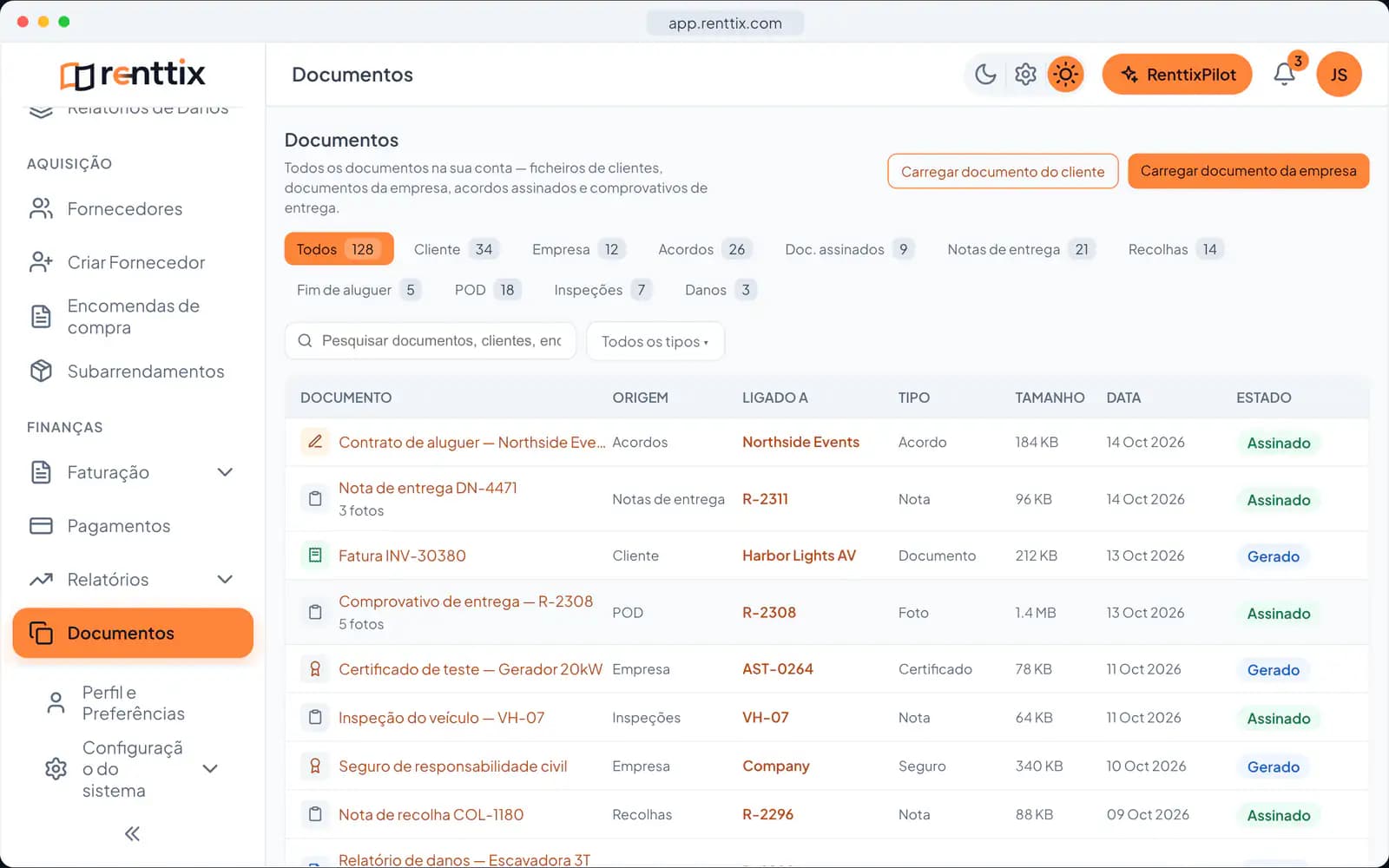Sort by the DATA column header
Image resolution: width=1389 pixels, height=868 pixels.
pyautogui.click(x=1123, y=398)
